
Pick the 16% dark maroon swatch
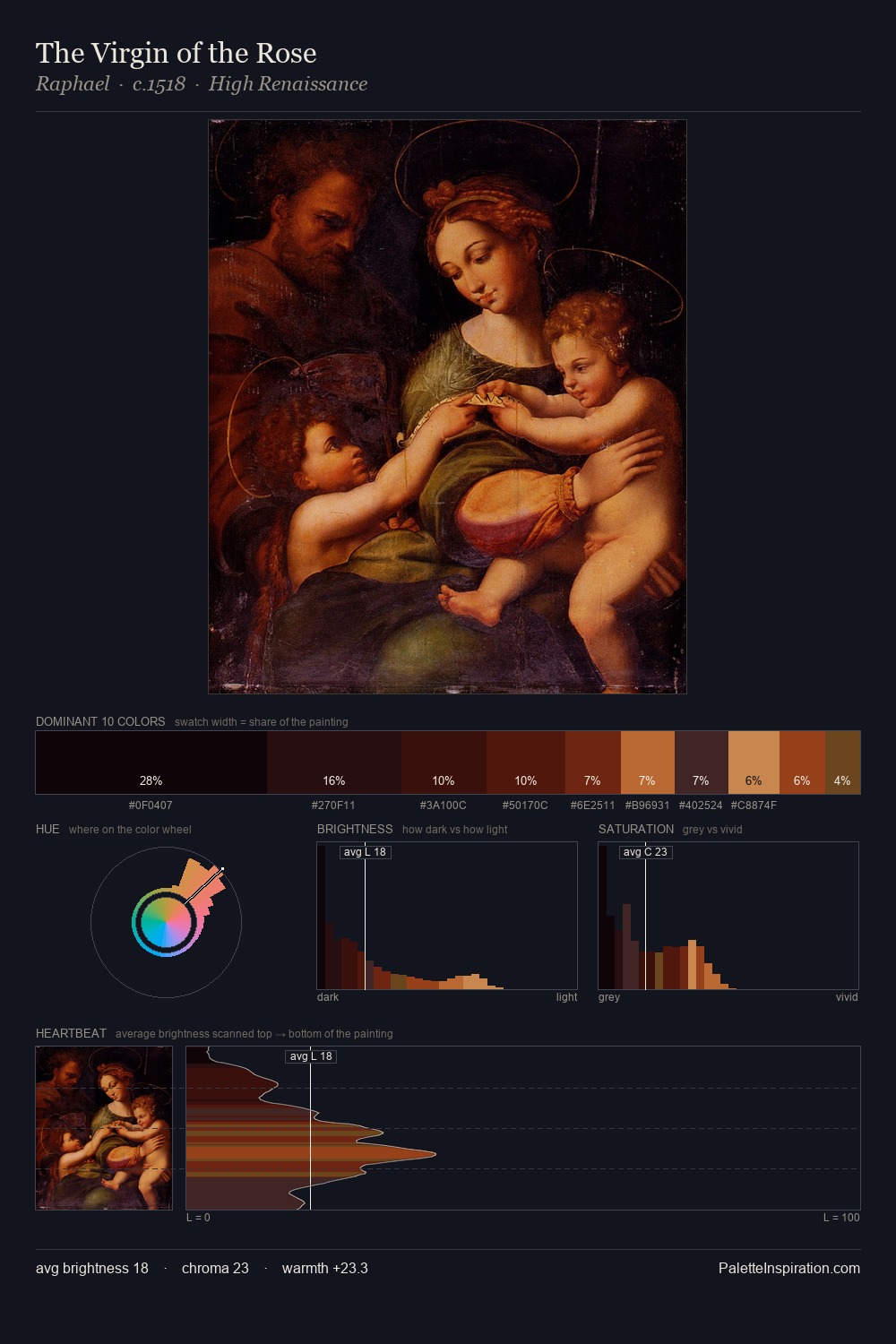point(334,762)
